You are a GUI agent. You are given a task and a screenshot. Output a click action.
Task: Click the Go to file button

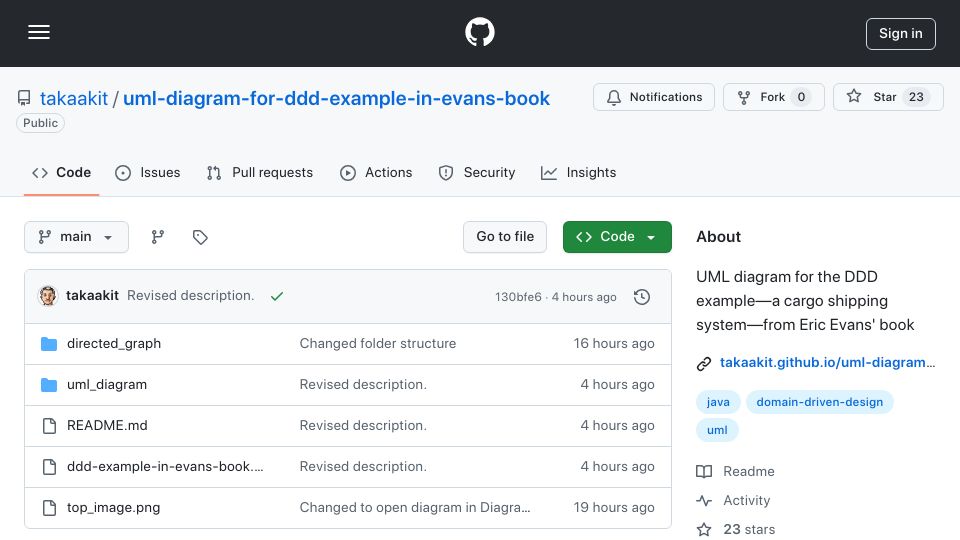point(505,237)
